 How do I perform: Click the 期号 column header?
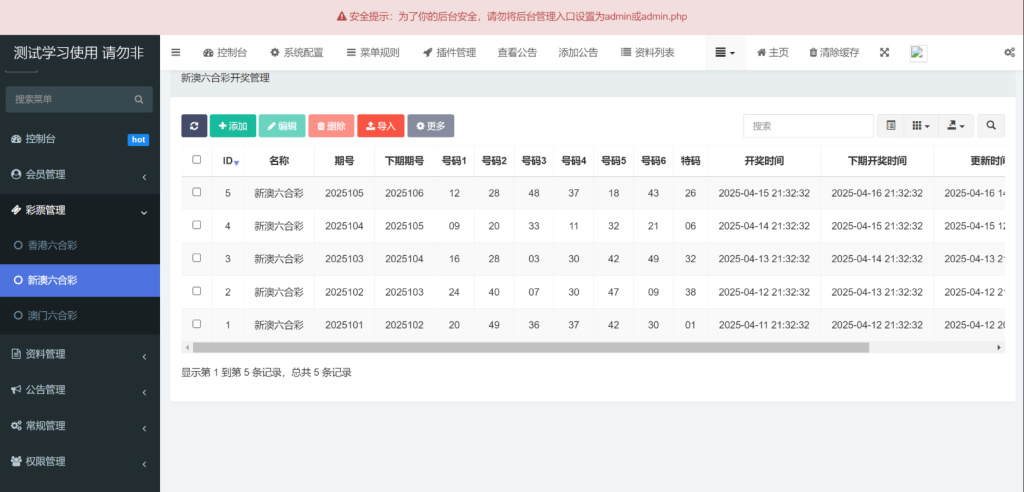click(344, 161)
